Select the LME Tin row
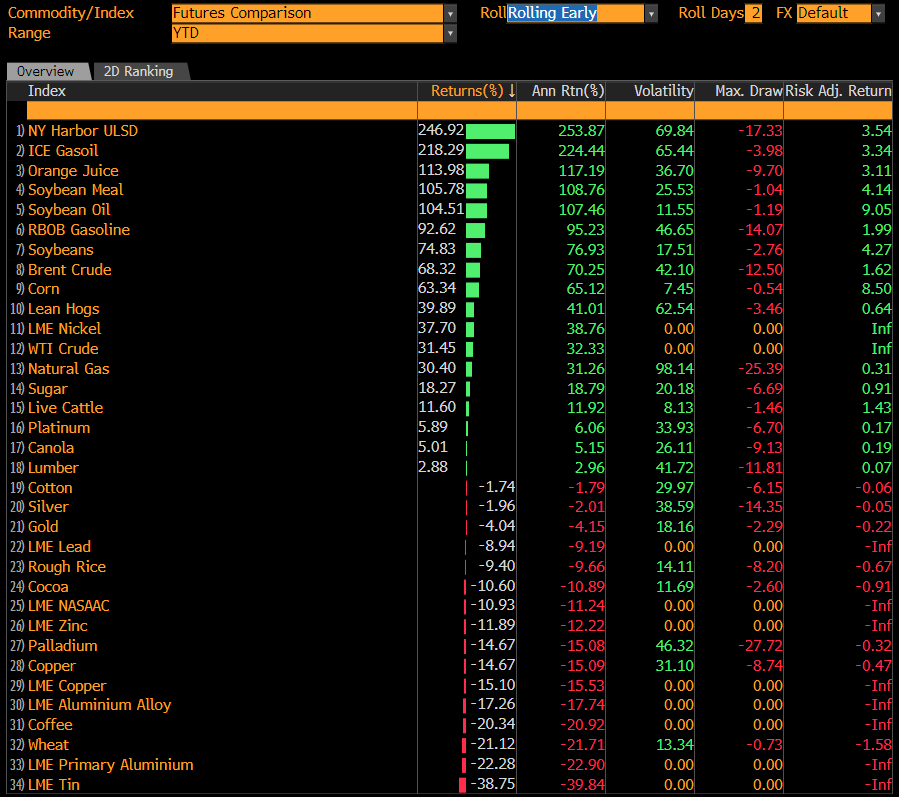 pos(54,785)
